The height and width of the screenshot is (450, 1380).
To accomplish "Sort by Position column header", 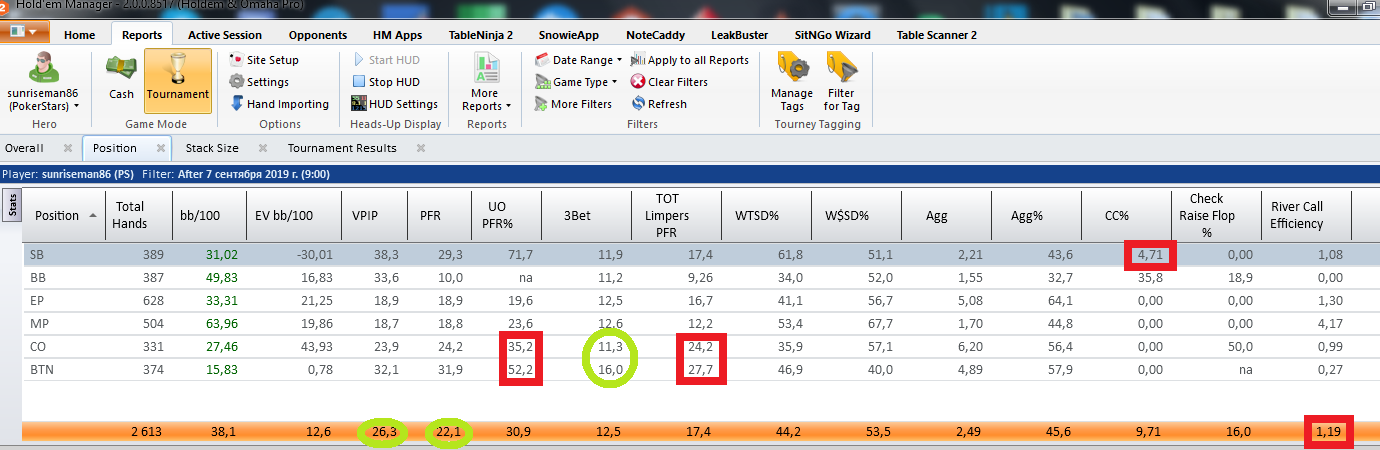I will pyautogui.click(x=63, y=215).
